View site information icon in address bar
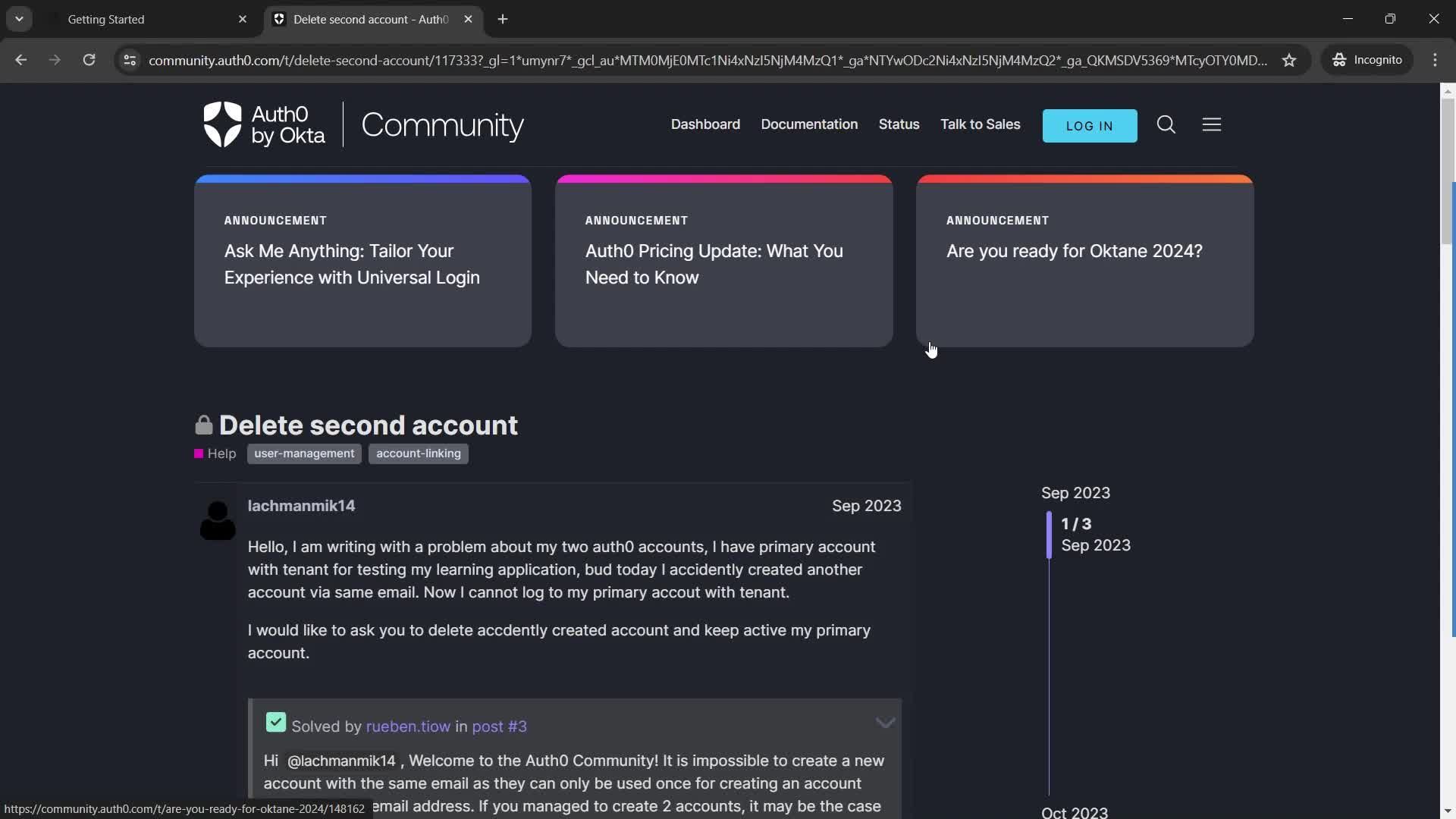 (x=130, y=60)
